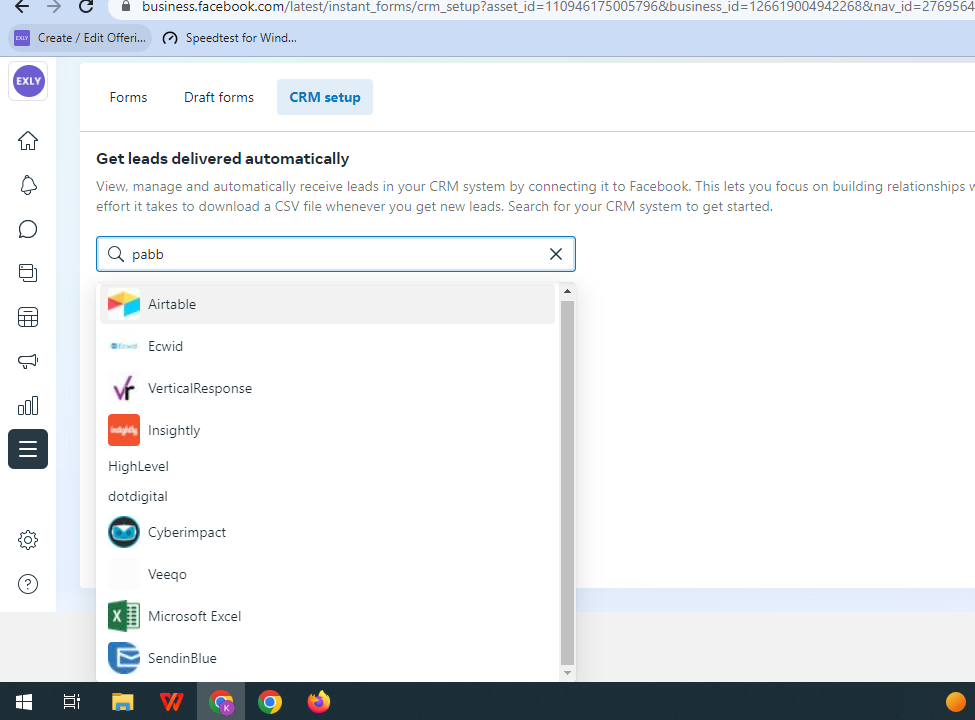Click the dropdown list scrollbar thumb
The width and height of the screenshot is (975, 720).
(567, 483)
